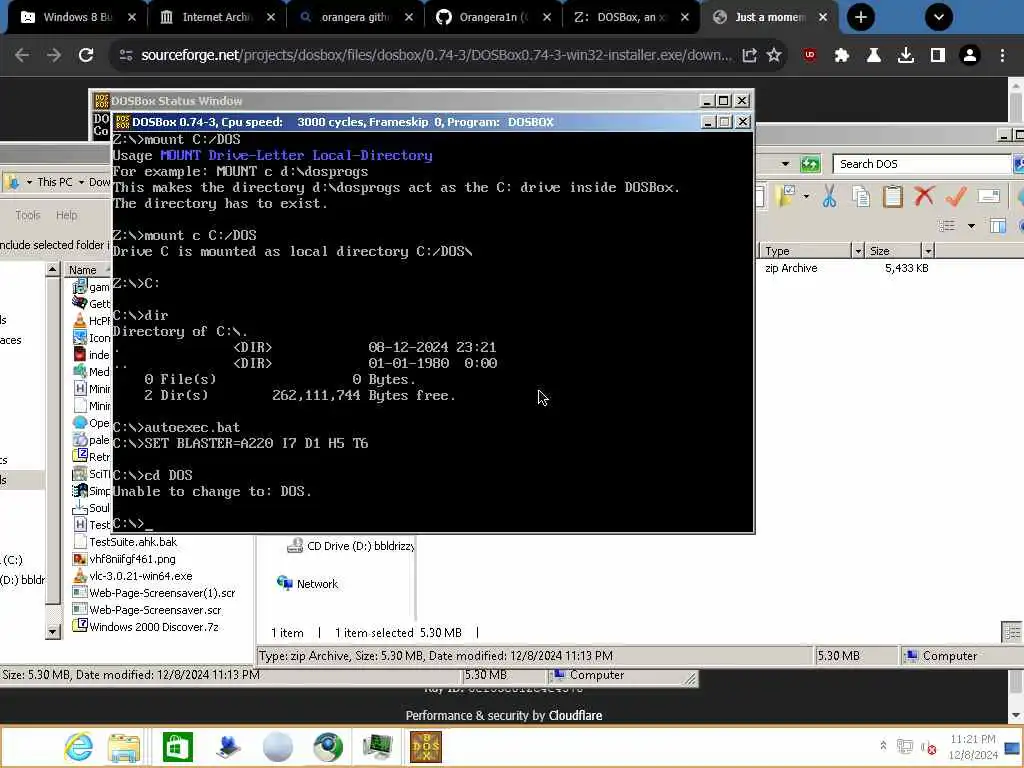Click the Copy icon in Explorer toolbar
Image resolution: width=1024 pixels, height=768 pixels.
(861, 196)
